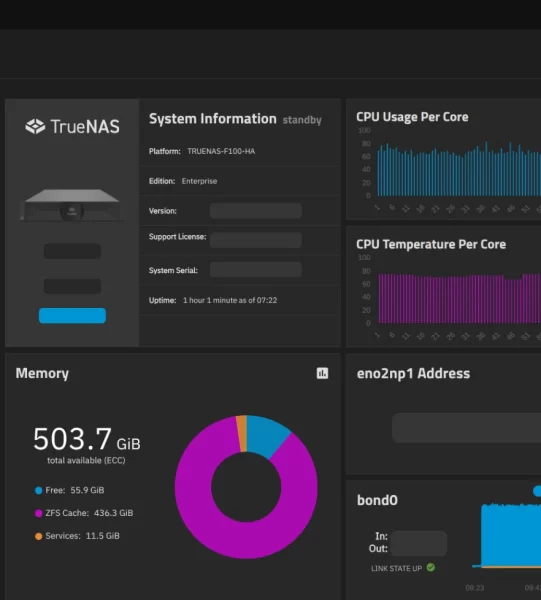Click the 'Enterprise' edition value
This screenshot has height=600, width=541.
(x=199, y=181)
